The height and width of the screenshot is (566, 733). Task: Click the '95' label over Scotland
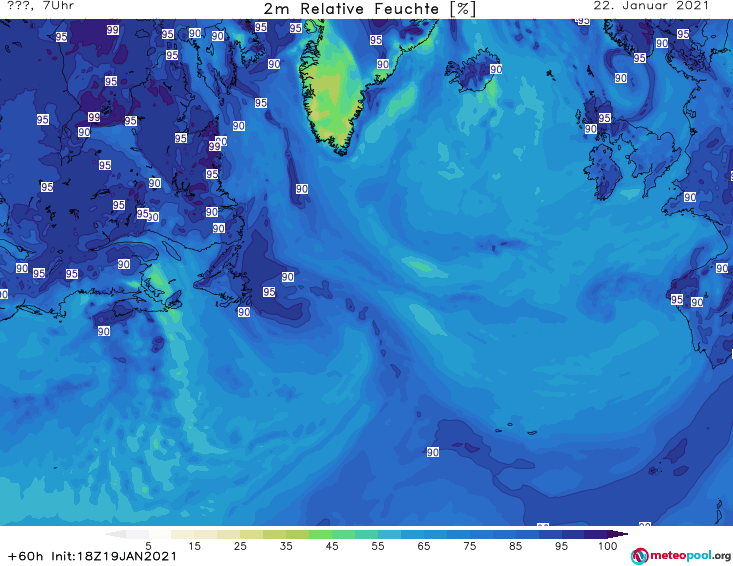604,118
